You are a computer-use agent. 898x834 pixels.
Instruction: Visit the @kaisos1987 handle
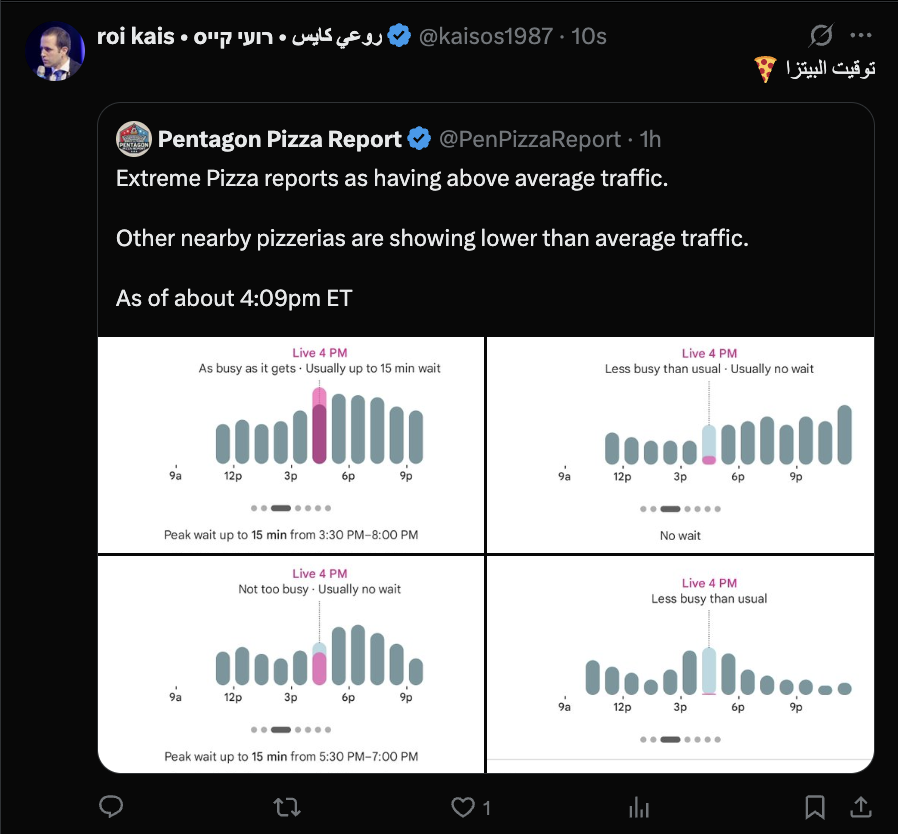486,36
